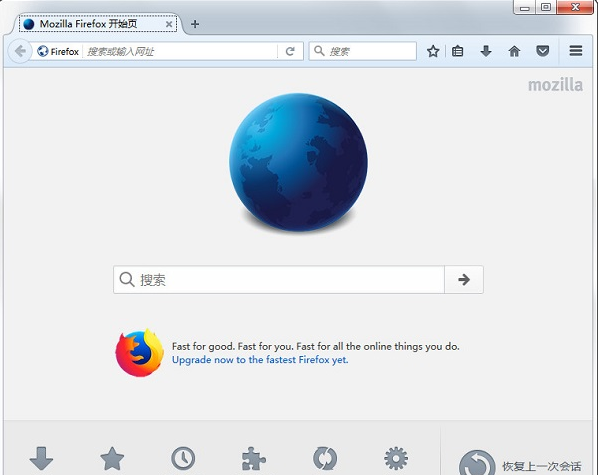Viewport: 599px width, 475px height.
Task: Click 恢复上一次会话 restore session button
Action: point(520,463)
